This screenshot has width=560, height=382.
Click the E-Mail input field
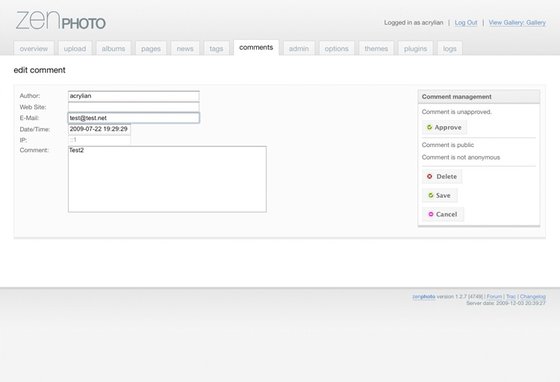coord(134,118)
